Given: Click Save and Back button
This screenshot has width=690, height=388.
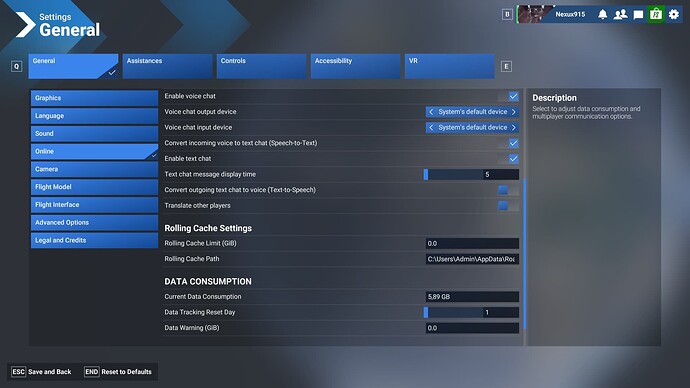Looking at the screenshot, I should (41, 372).
